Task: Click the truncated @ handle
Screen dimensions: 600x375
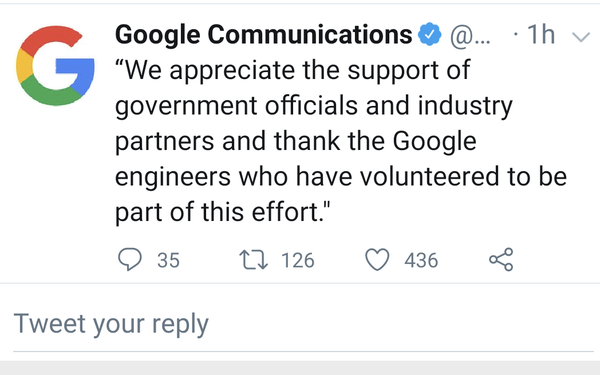Action: click(470, 36)
